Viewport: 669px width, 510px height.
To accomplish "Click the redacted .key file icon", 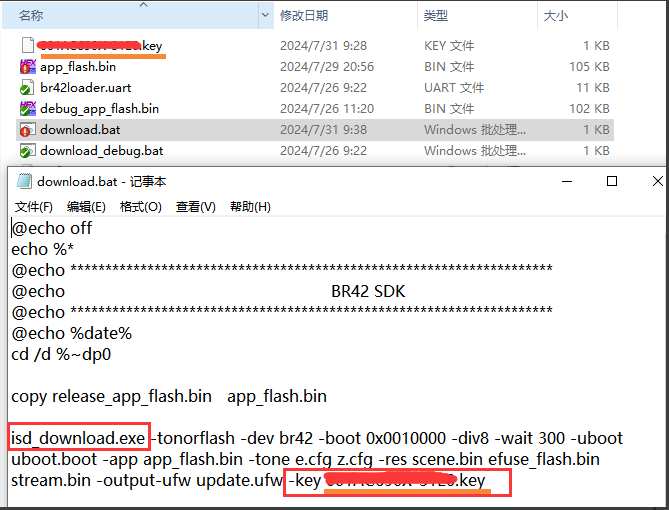I will [x=28, y=45].
